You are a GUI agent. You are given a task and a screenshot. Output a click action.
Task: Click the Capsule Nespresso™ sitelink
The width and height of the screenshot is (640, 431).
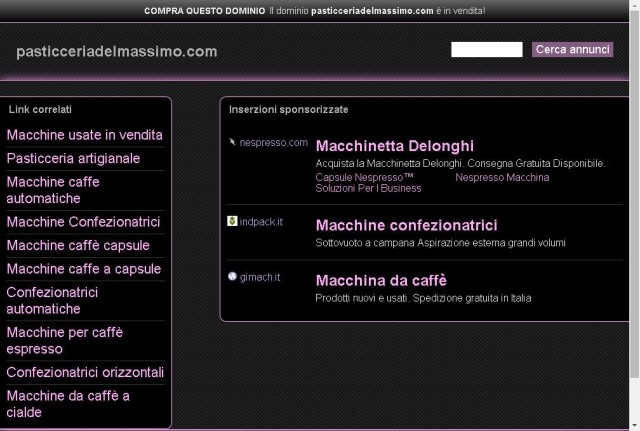tap(364, 178)
